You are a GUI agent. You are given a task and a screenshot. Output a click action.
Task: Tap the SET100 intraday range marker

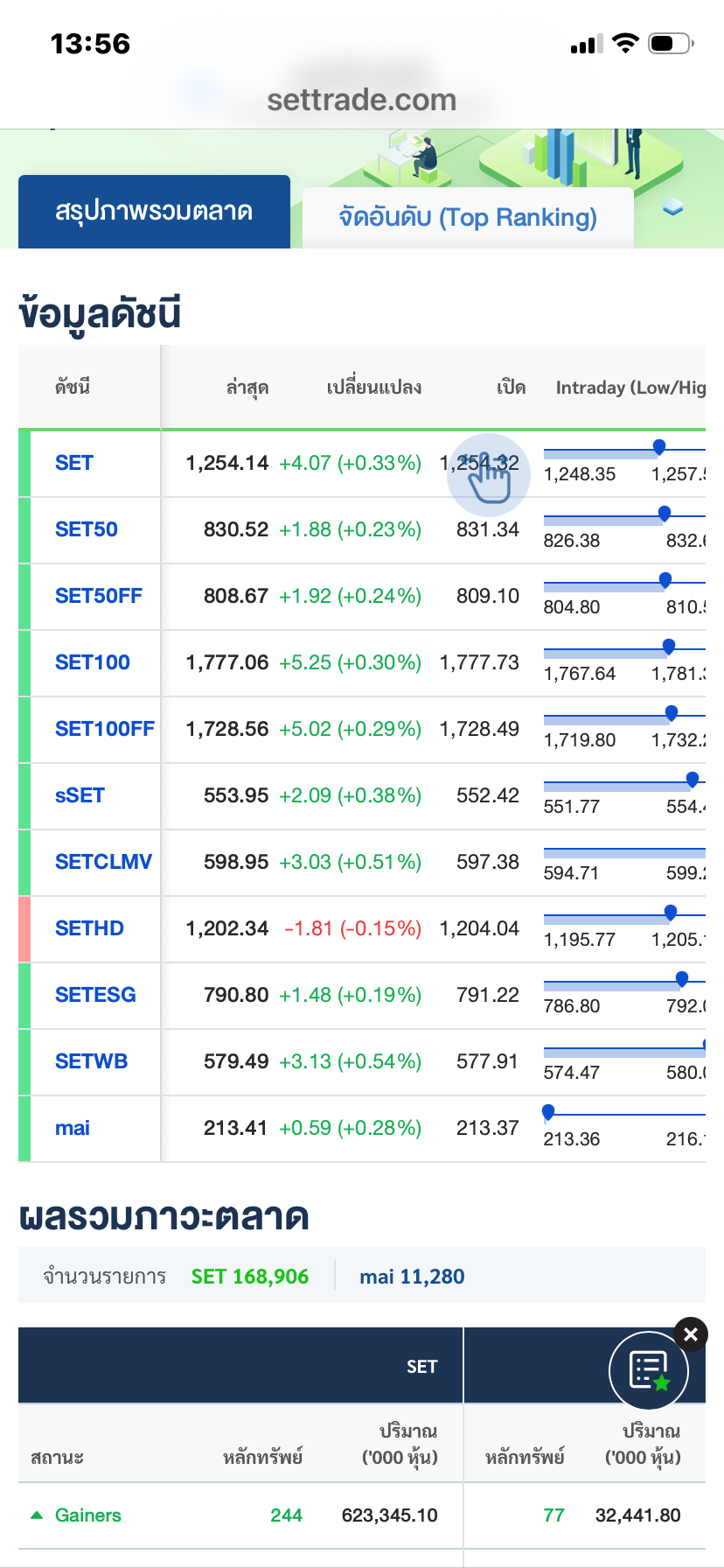669,647
